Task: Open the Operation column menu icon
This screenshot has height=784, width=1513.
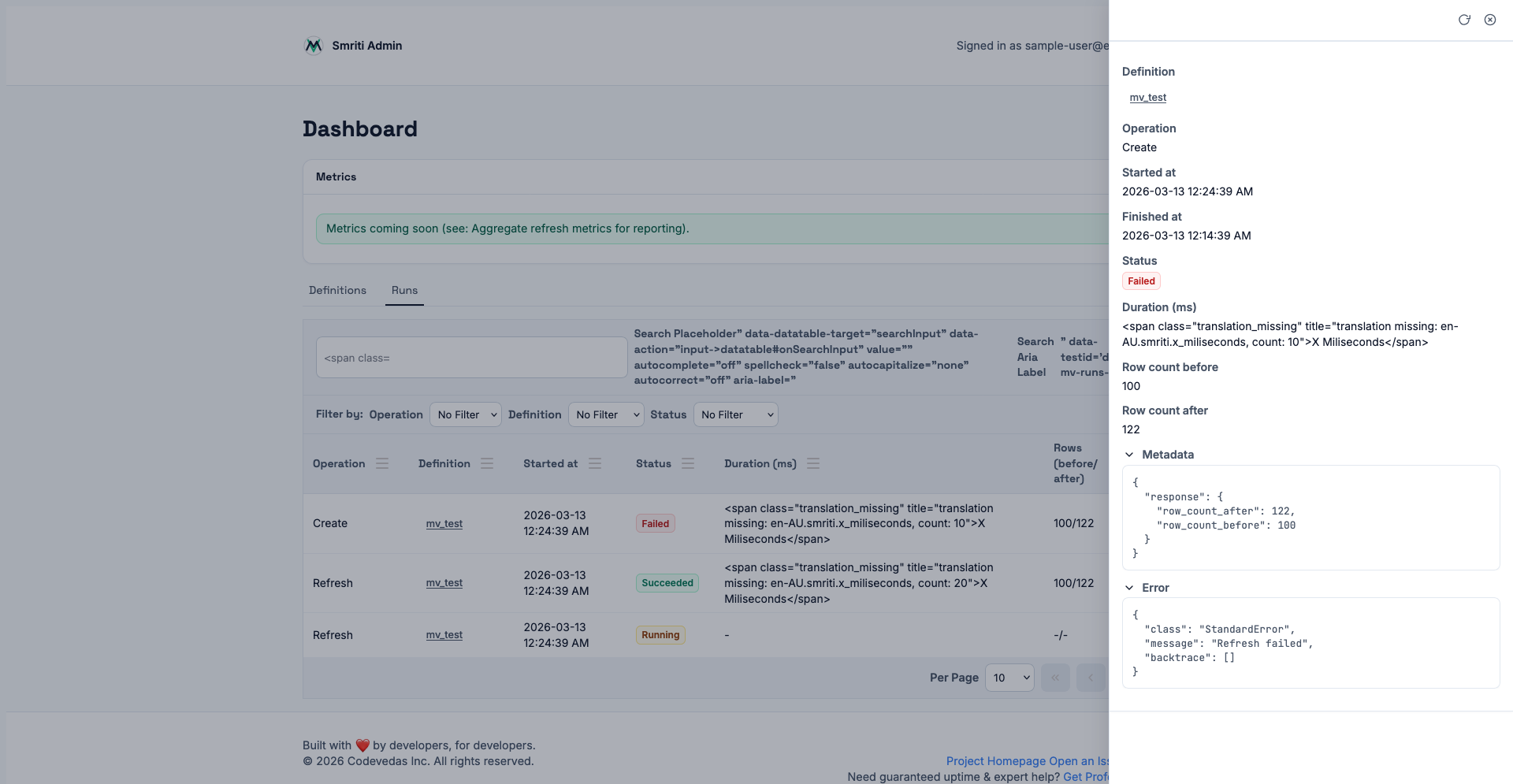Action: tap(382, 463)
